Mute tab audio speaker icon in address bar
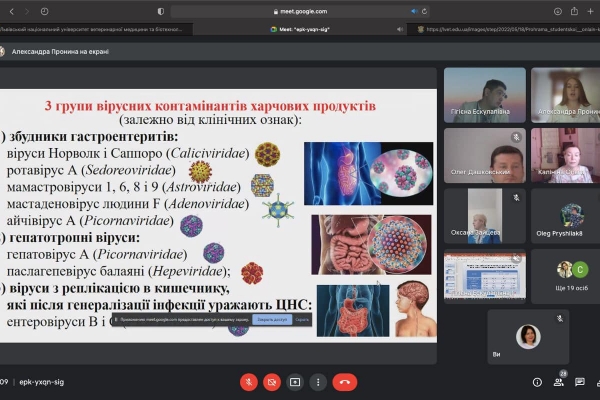Viewport: 600px width, 400px height. click(x=414, y=11)
